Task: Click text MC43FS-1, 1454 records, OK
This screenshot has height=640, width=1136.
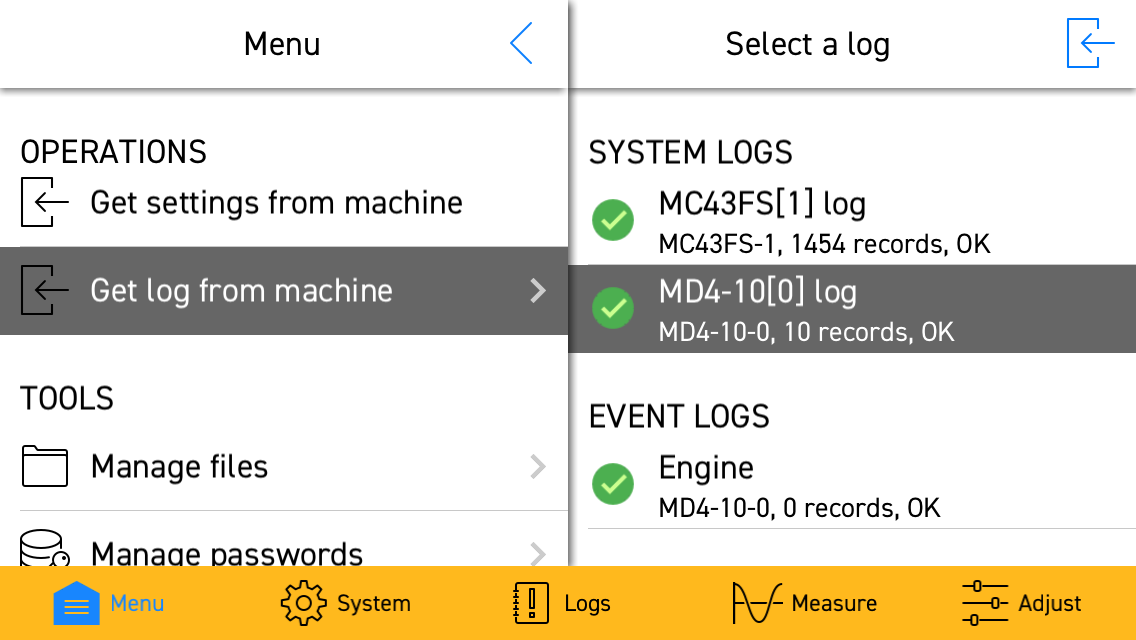Action: [824, 244]
